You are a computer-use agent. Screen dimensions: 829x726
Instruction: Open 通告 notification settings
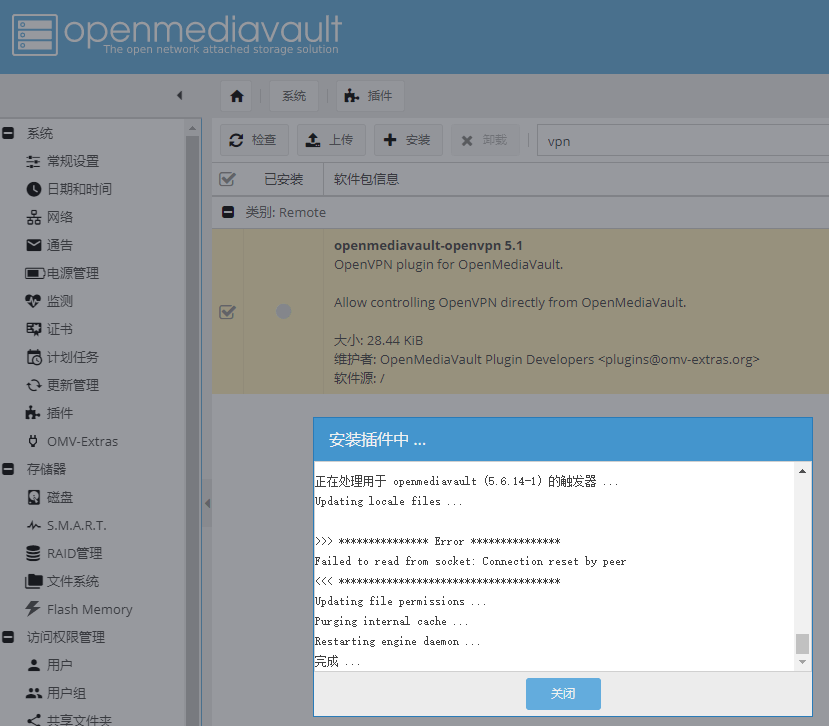[59, 245]
